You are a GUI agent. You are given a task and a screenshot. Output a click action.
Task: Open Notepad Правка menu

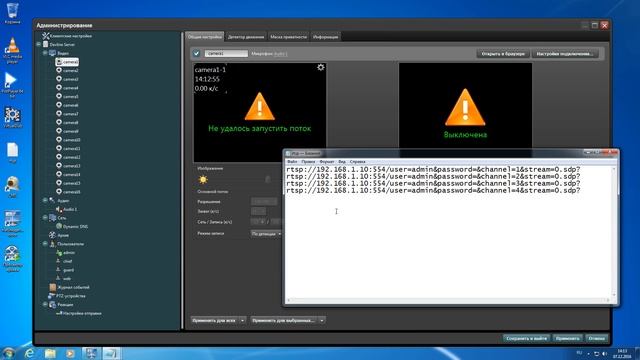click(x=308, y=162)
